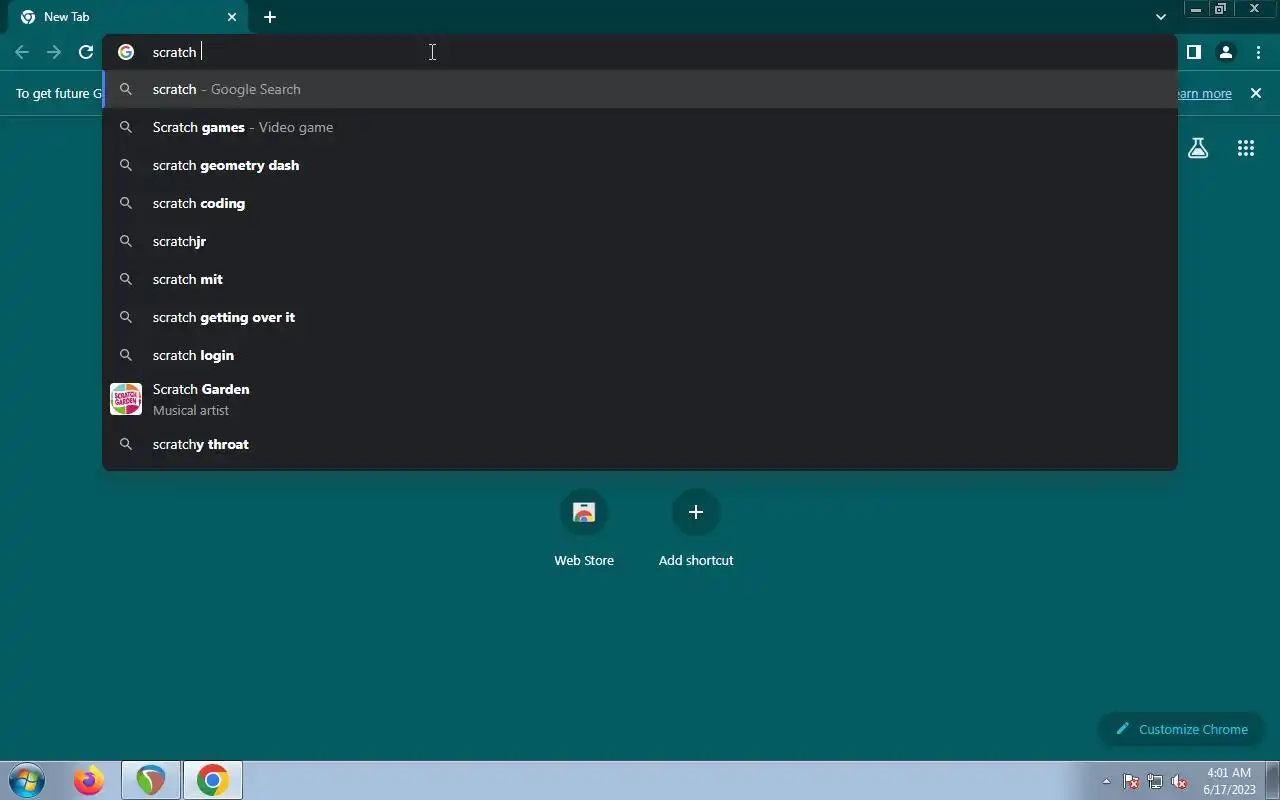
Task: Show hidden system tray icons
Action: tap(1106, 781)
